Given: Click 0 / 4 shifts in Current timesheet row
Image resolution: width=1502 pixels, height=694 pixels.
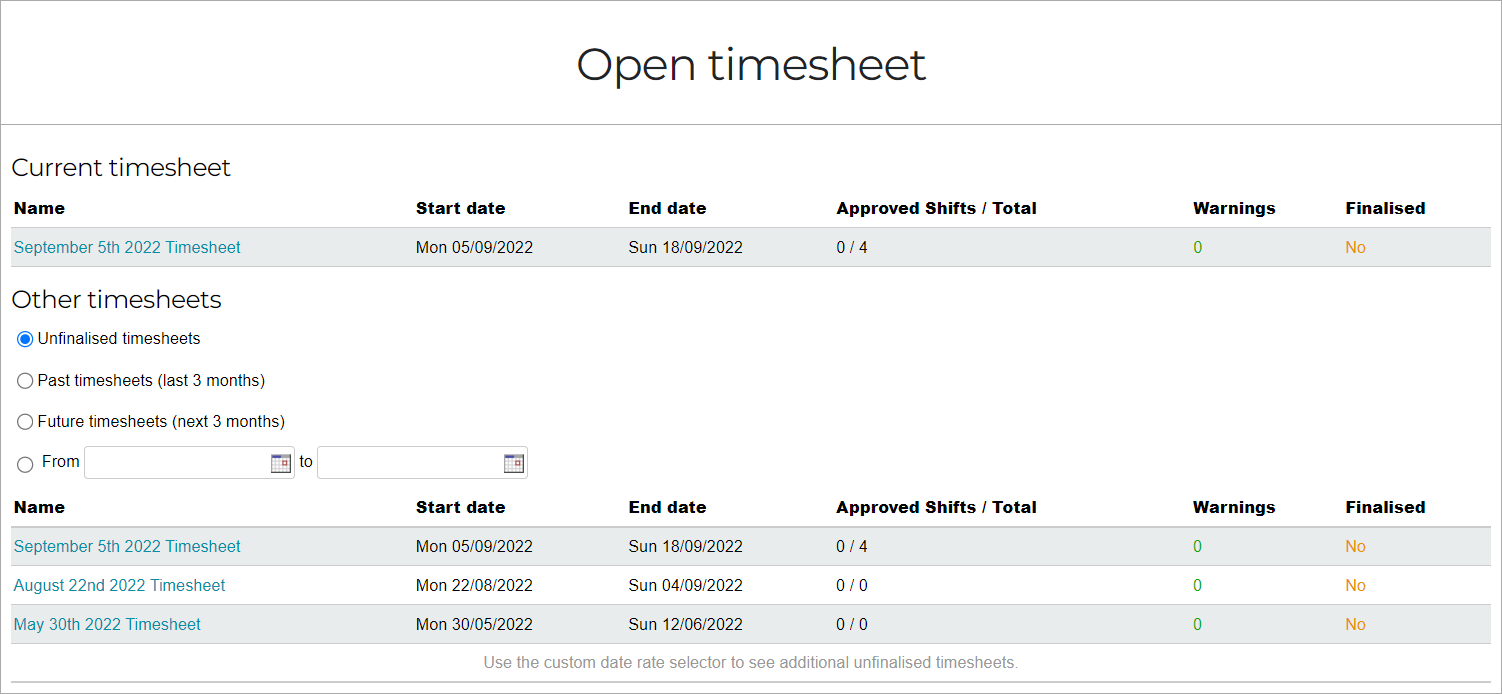Looking at the screenshot, I should click(x=852, y=247).
